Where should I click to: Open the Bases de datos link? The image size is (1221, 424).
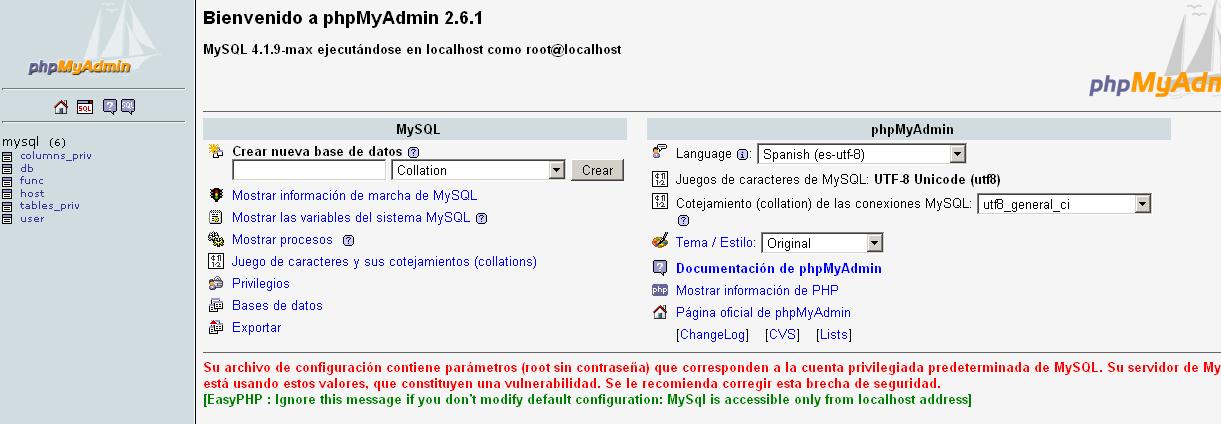point(277,306)
